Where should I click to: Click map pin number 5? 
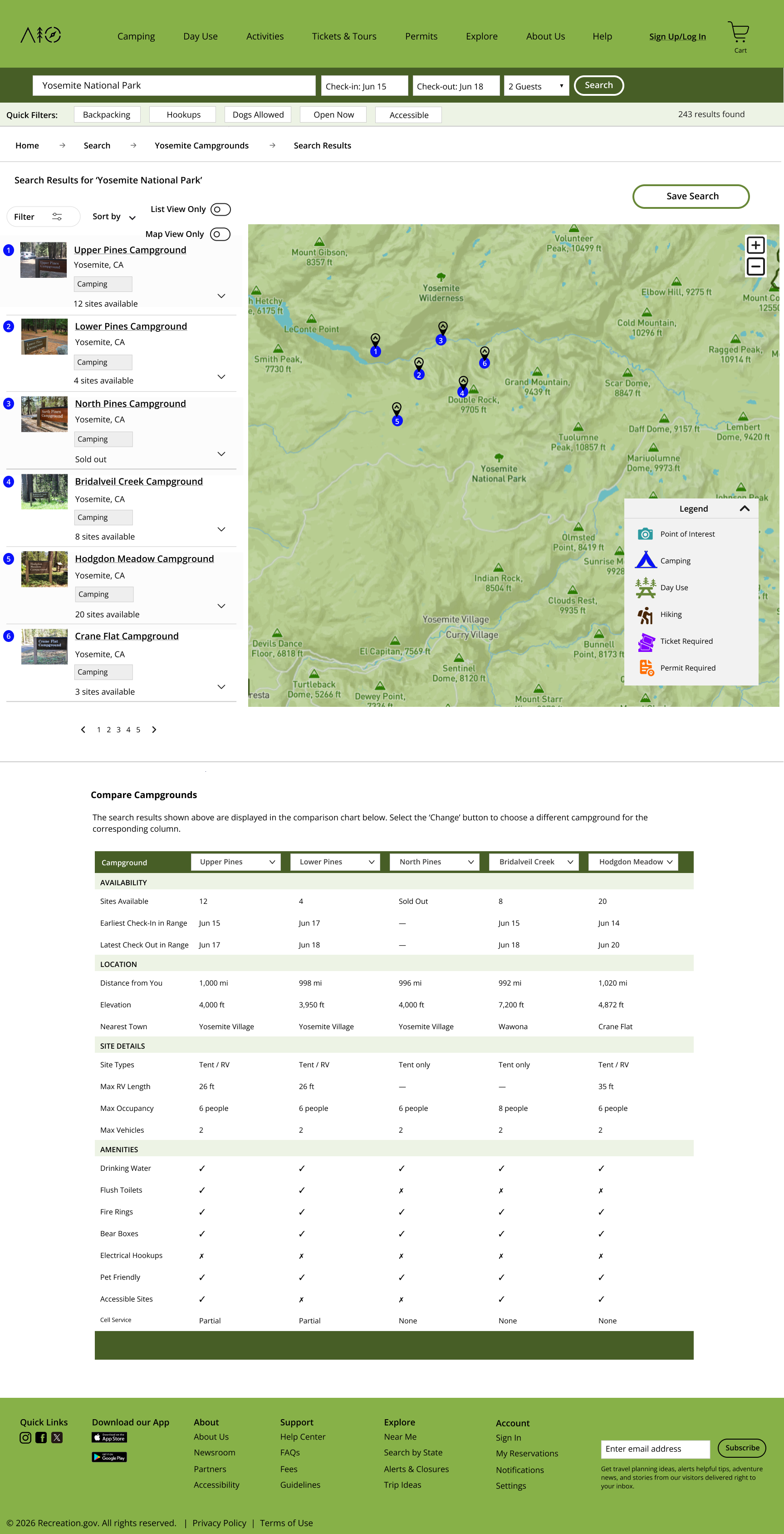tap(397, 414)
